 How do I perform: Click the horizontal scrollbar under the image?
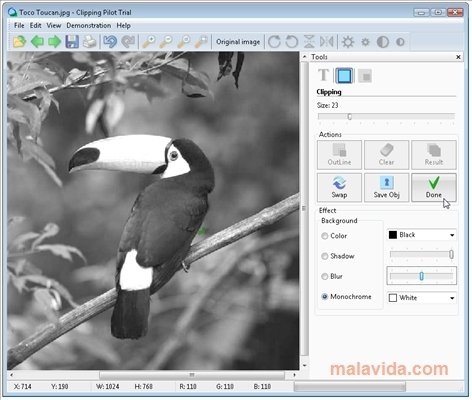pyautogui.click(x=153, y=375)
